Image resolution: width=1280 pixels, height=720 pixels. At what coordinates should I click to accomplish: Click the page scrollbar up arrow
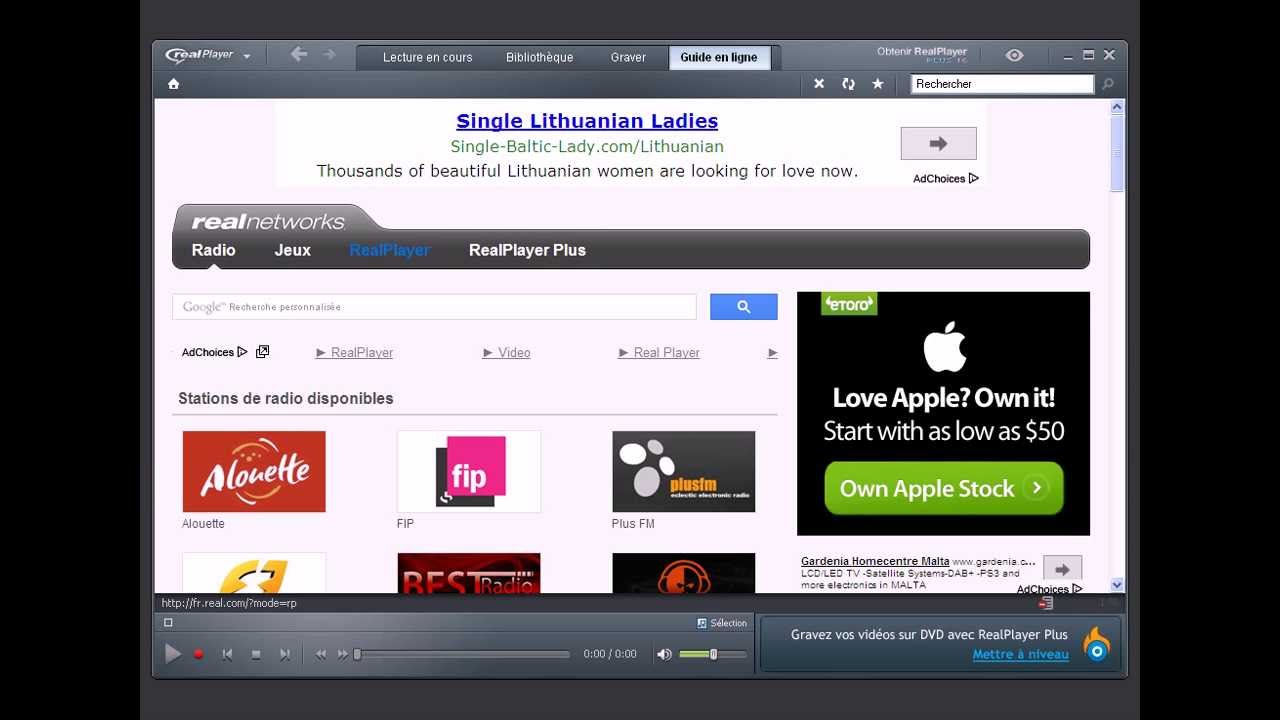click(1118, 106)
